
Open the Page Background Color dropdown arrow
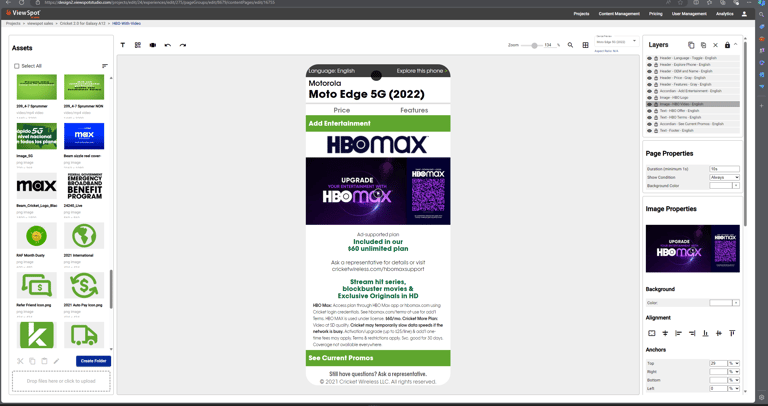coord(736,186)
